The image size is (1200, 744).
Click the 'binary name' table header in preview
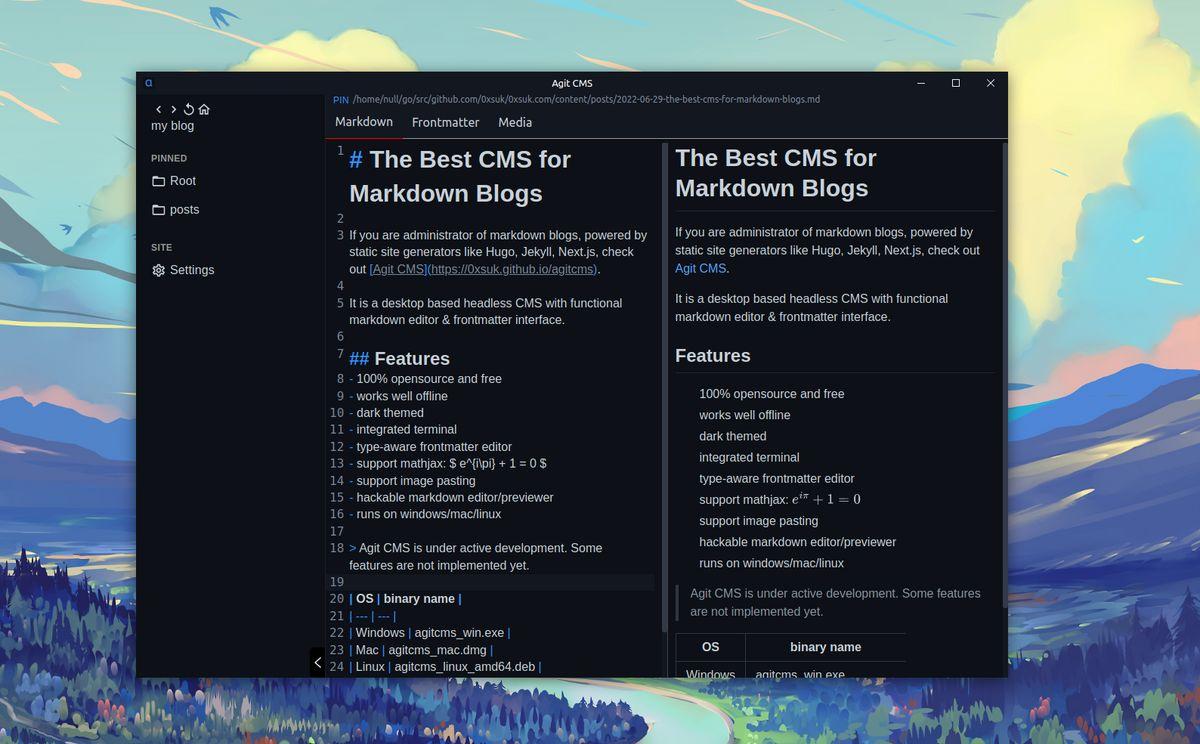(825, 647)
